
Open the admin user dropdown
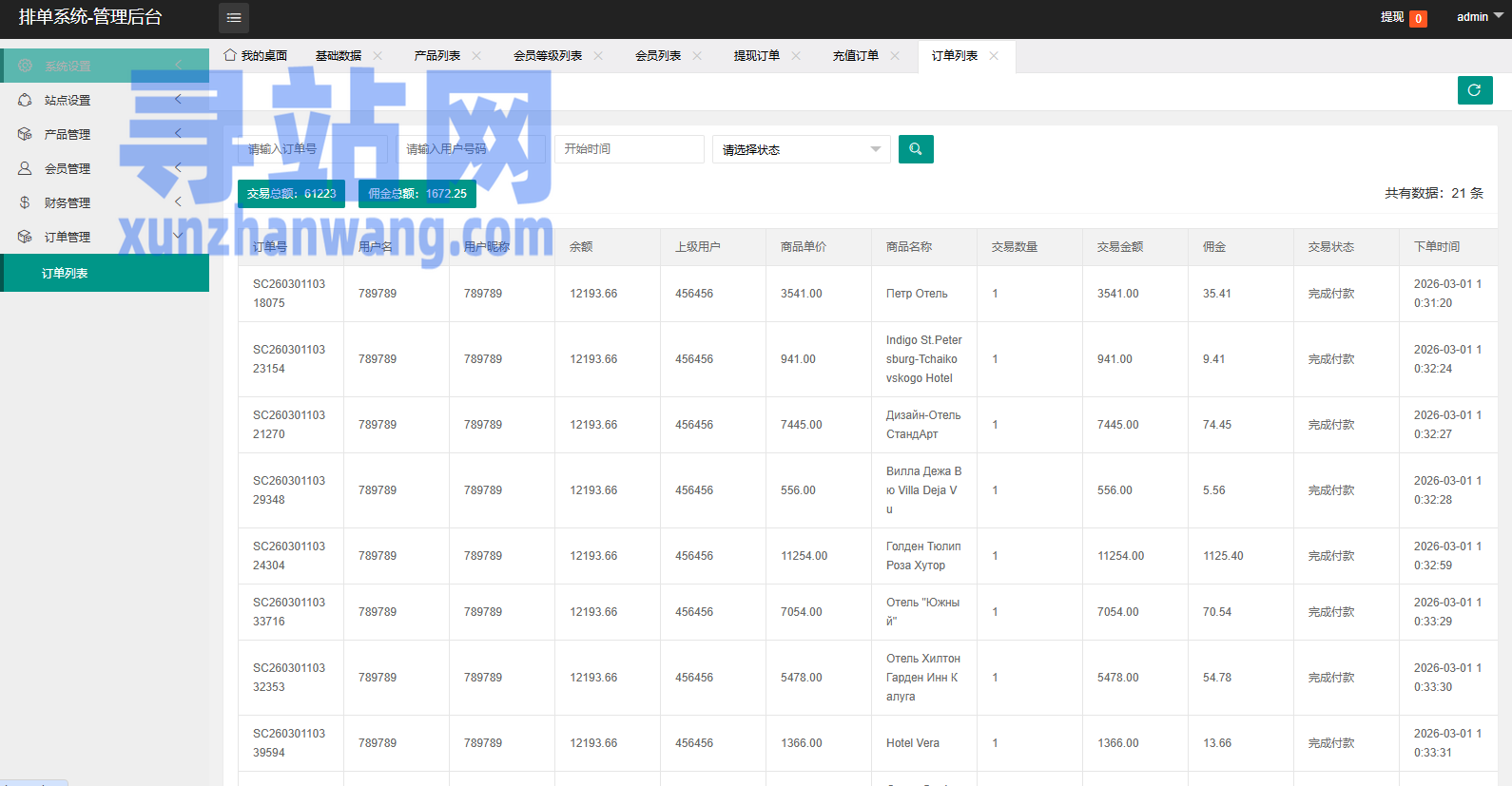(1480, 17)
